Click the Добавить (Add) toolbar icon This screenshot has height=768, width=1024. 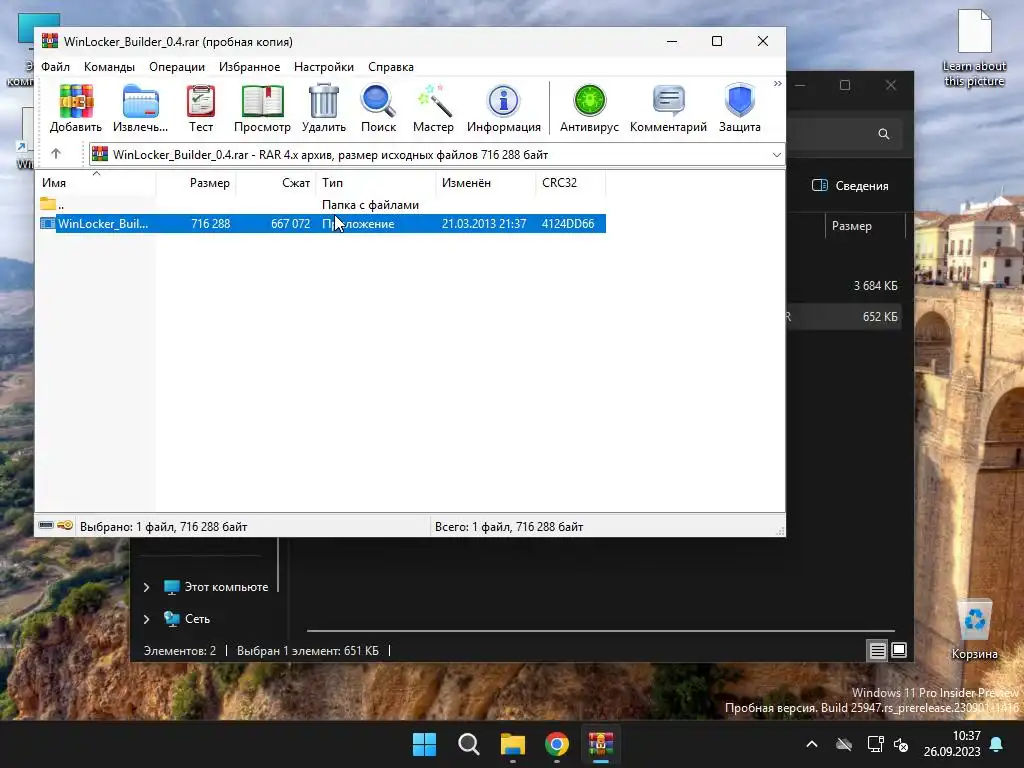[x=76, y=108]
